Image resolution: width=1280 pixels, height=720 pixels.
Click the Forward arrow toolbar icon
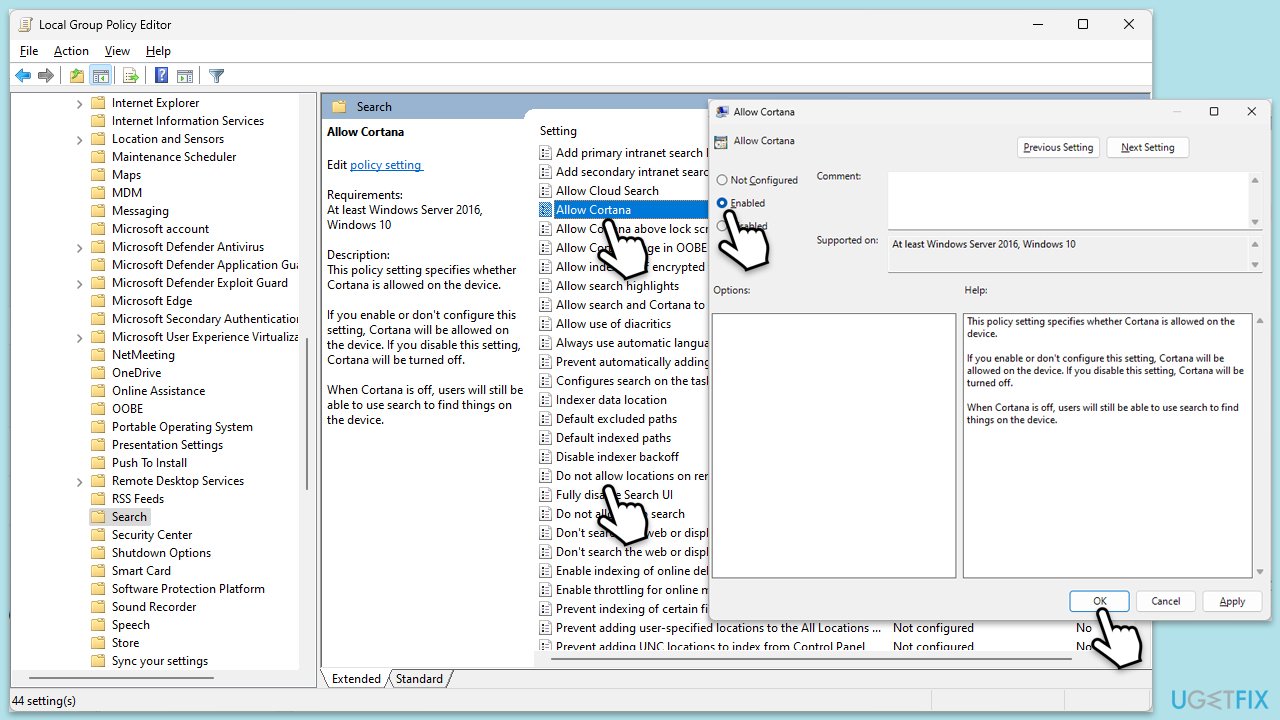click(46, 76)
